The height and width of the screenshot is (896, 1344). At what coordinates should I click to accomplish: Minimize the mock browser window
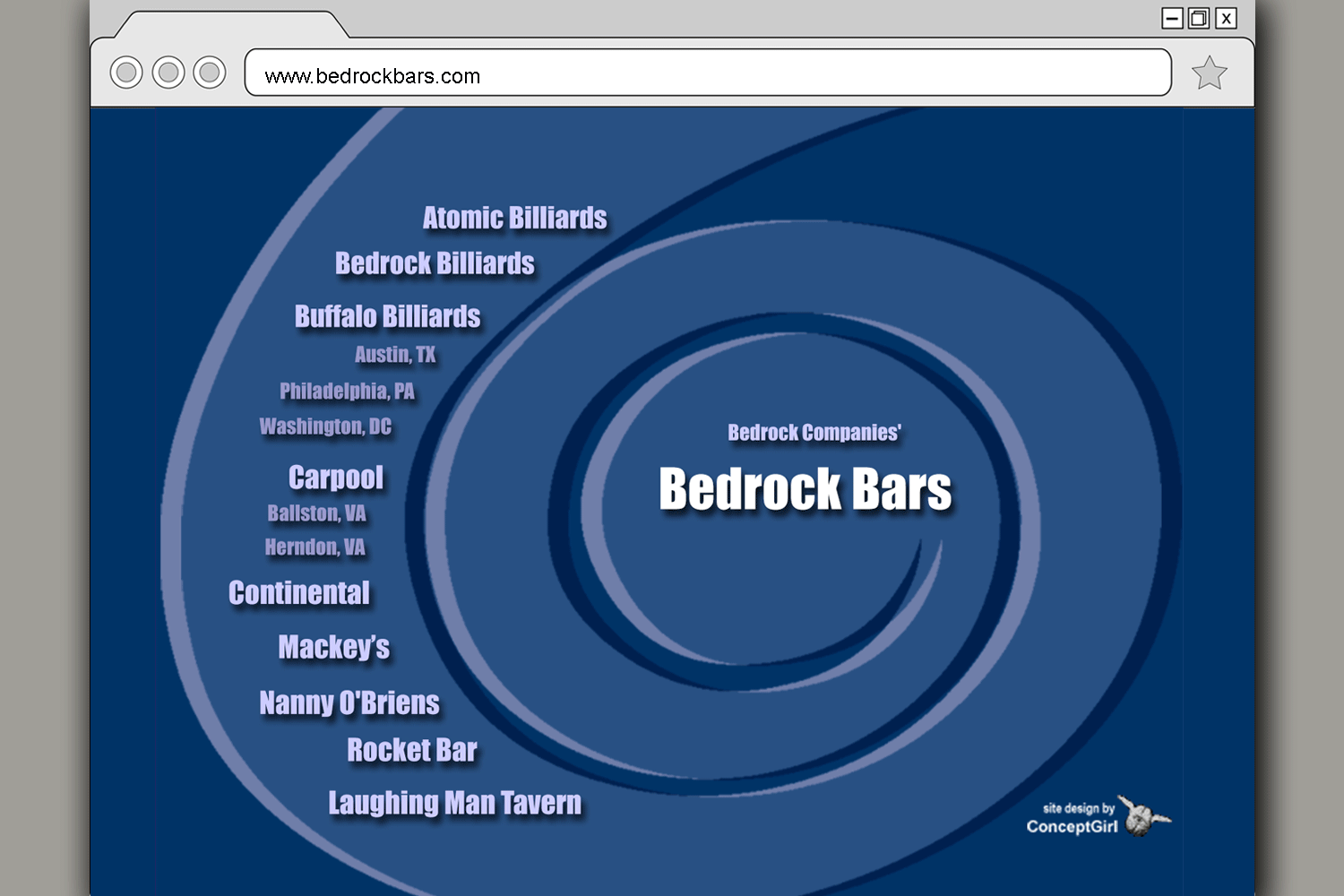[x=1172, y=18]
